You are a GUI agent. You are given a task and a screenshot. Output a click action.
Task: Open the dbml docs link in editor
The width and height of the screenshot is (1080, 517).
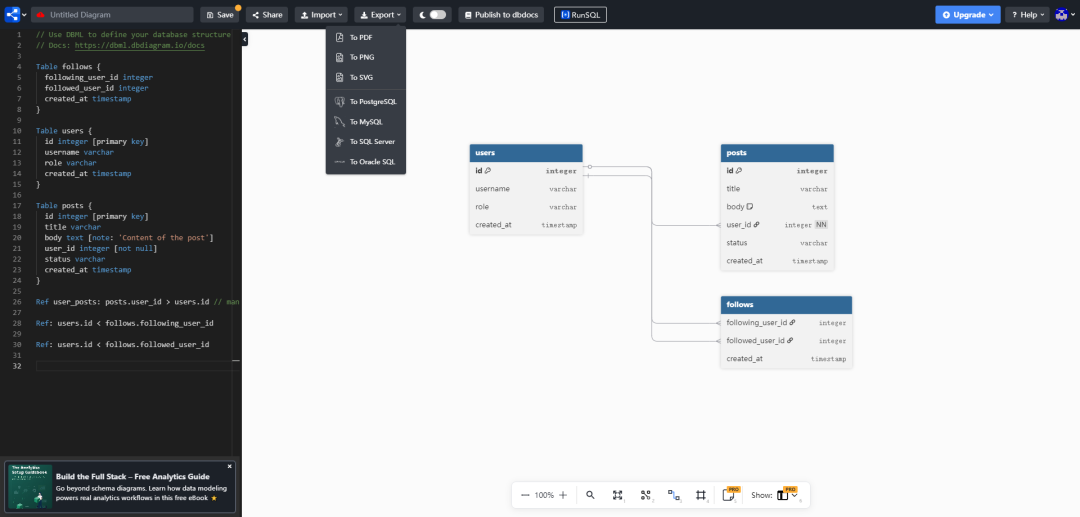tap(140, 45)
